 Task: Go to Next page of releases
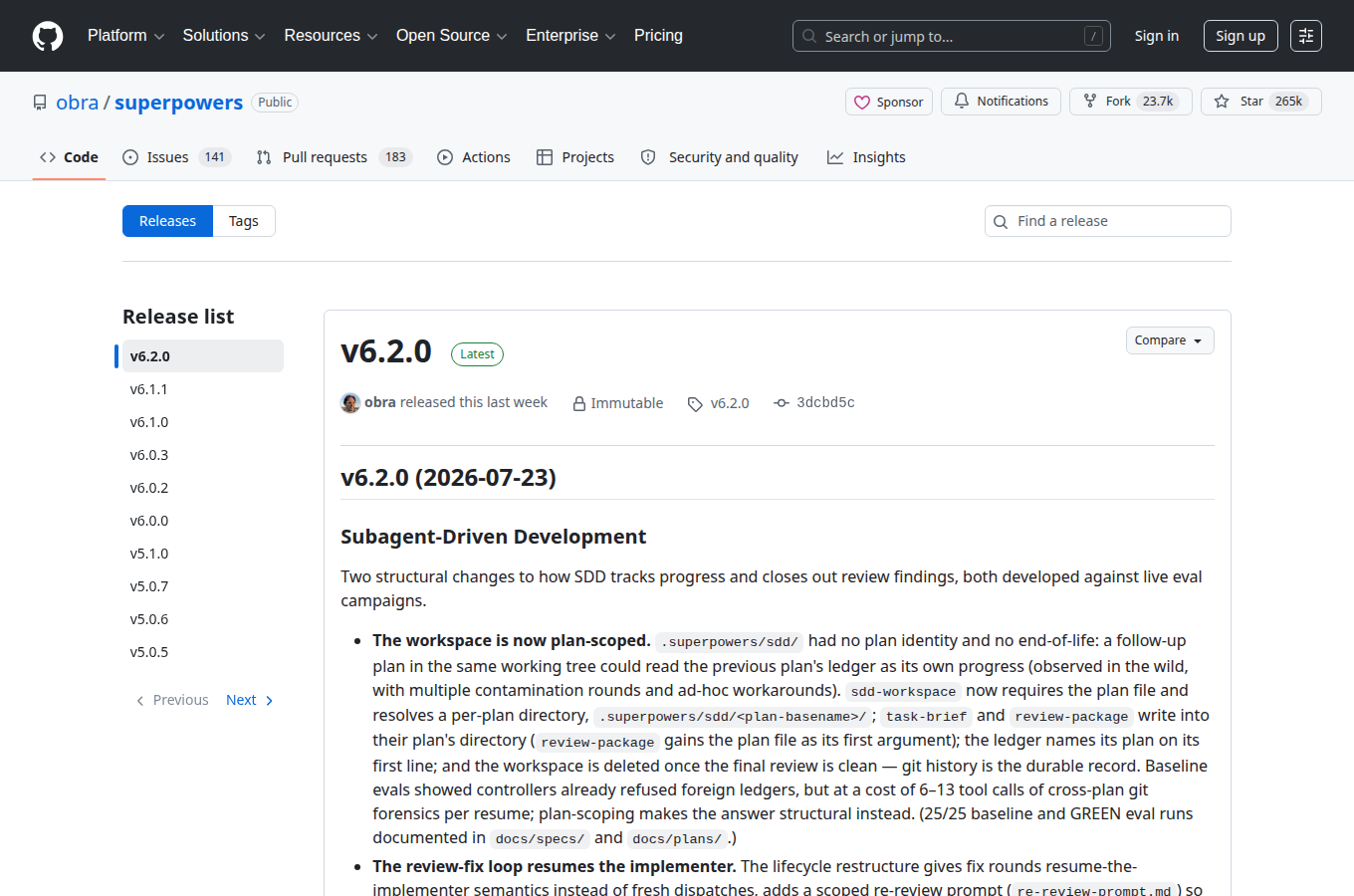(250, 701)
